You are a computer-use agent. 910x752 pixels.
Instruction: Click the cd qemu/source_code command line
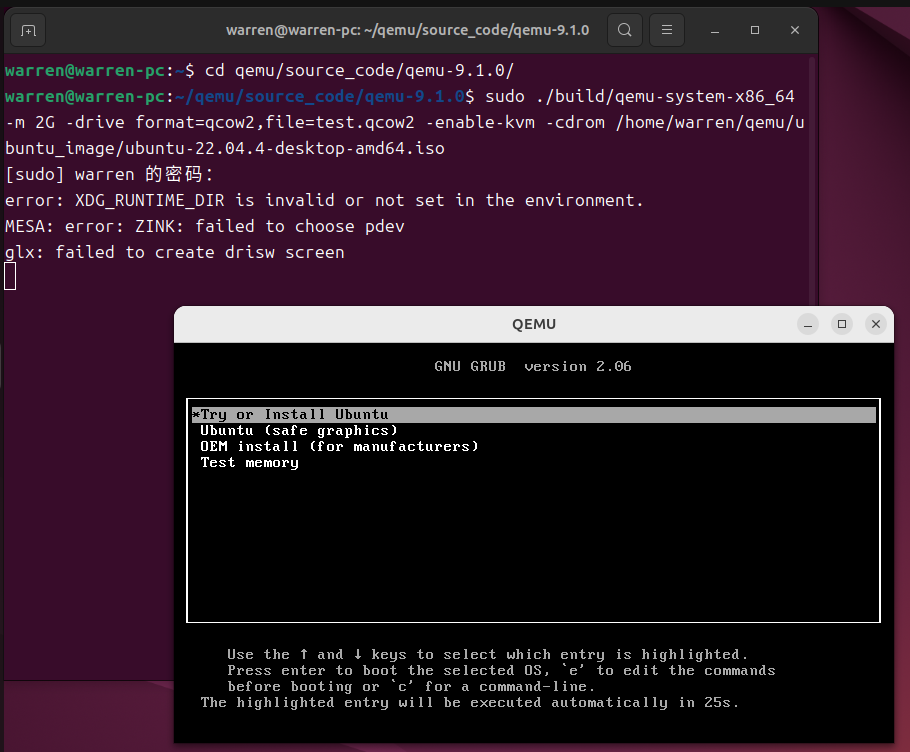[359, 70]
